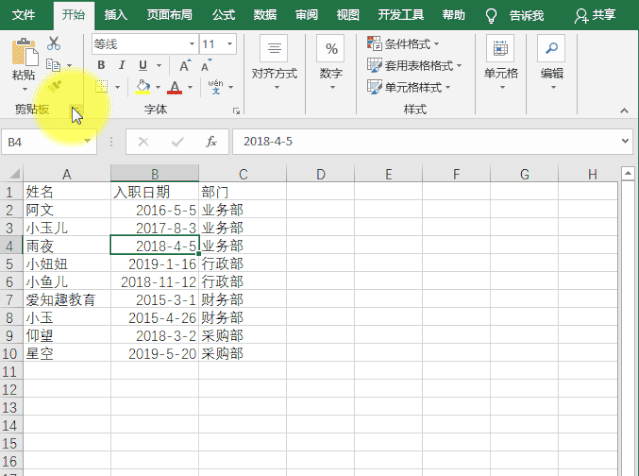This screenshot has width=639, height=476.
Task: Open fill color dropdown arrow
Action: click(158, 87)
